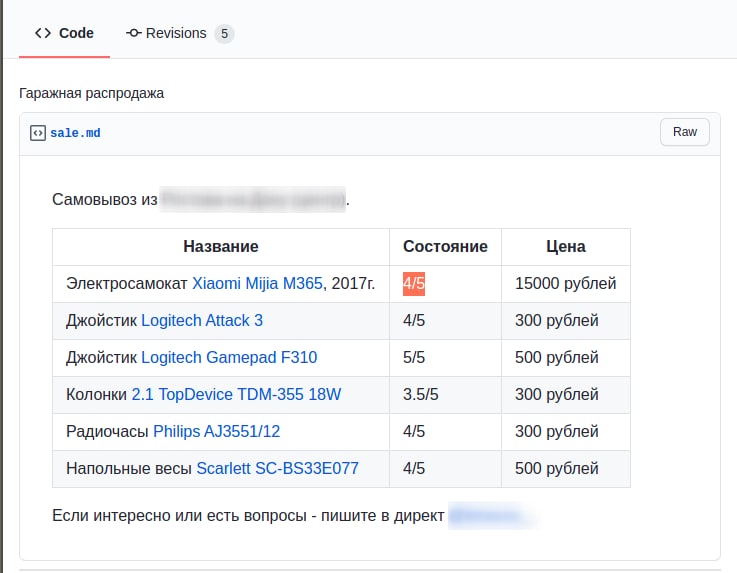Open the Philips AJ3551/12 link

(217, 432)
